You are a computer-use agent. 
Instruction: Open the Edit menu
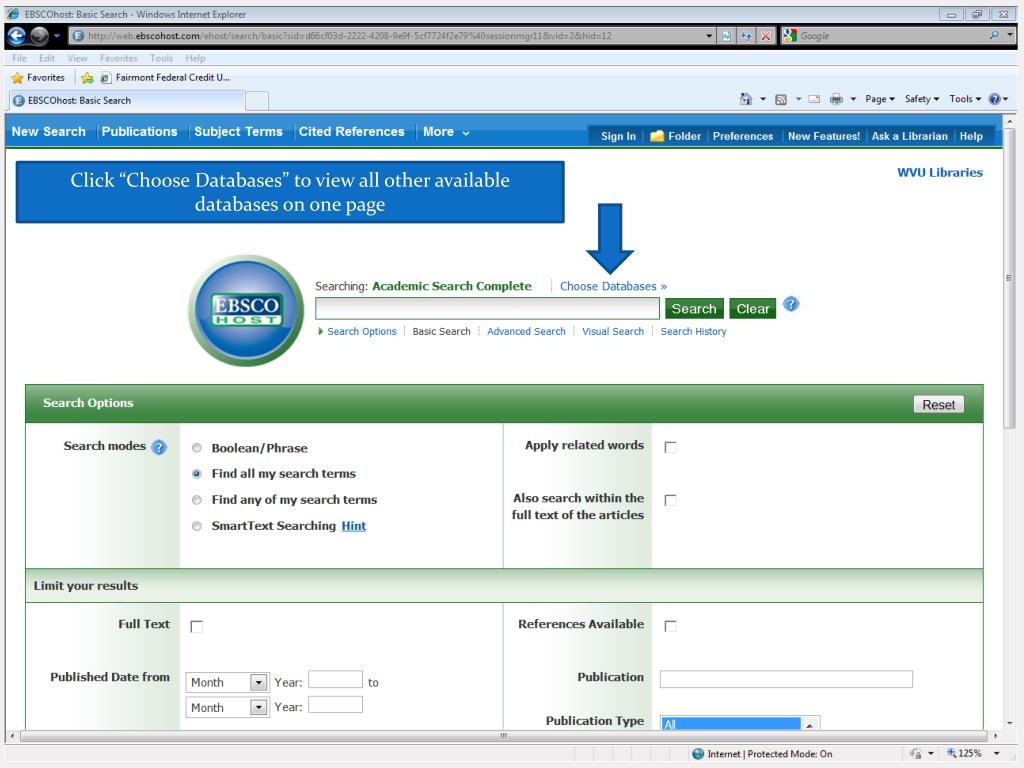[x=47, y=58]
